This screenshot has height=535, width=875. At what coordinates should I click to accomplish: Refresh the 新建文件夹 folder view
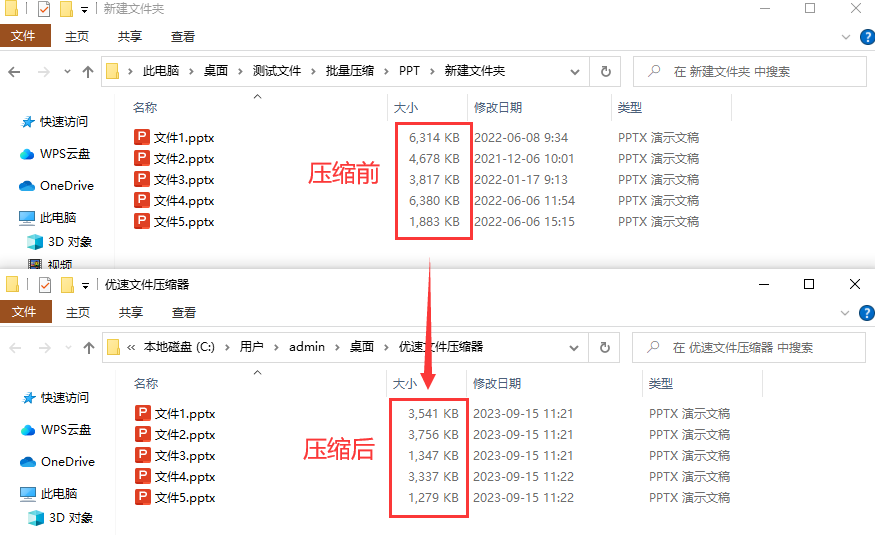[x=605, y=71]
